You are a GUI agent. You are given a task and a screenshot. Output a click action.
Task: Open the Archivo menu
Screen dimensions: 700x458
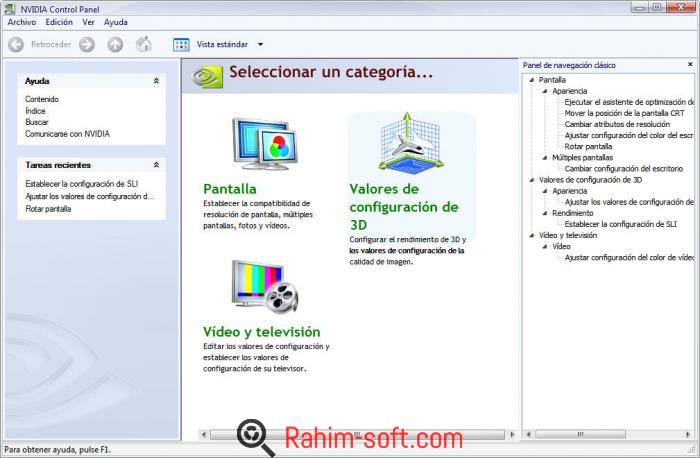tap(21, 22)
